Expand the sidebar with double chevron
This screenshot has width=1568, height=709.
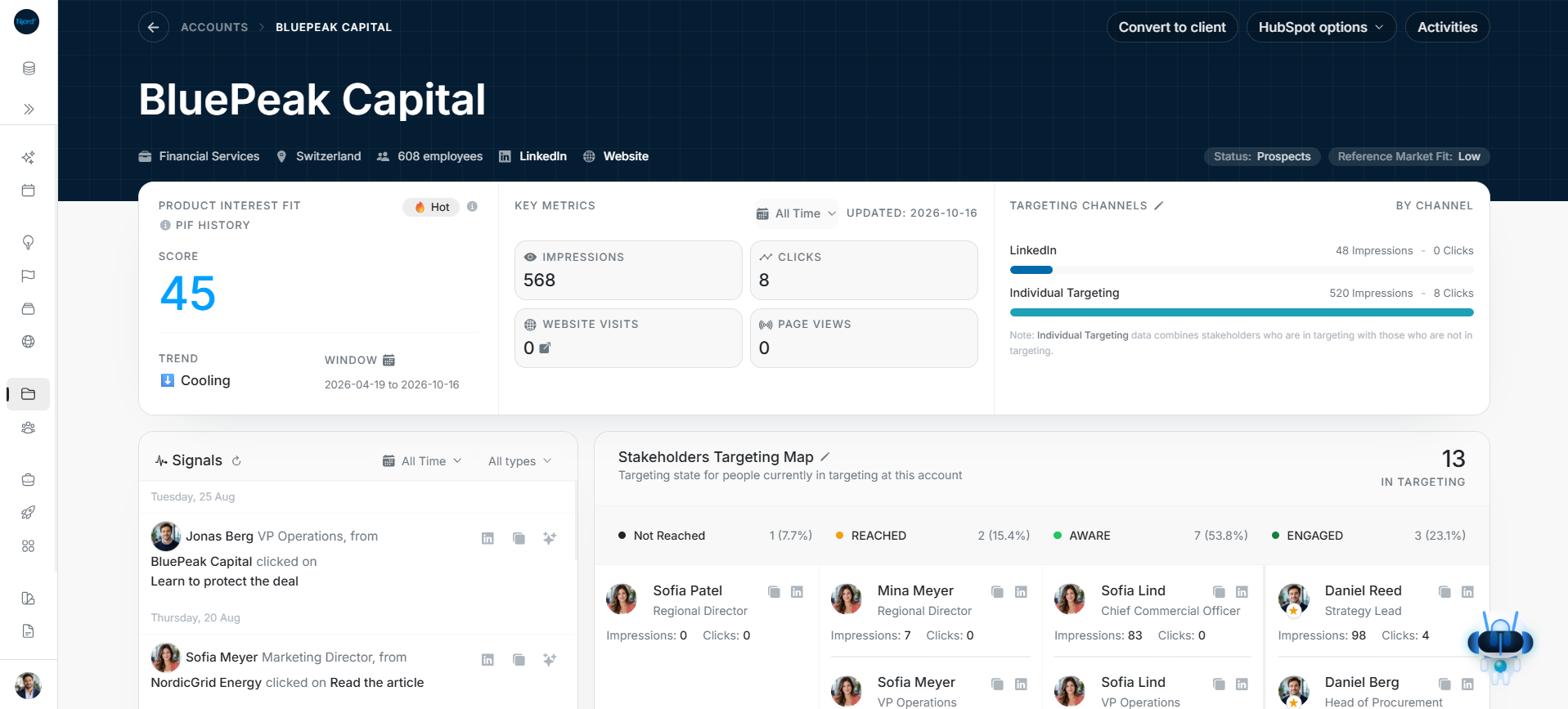[x=29, y=109]
